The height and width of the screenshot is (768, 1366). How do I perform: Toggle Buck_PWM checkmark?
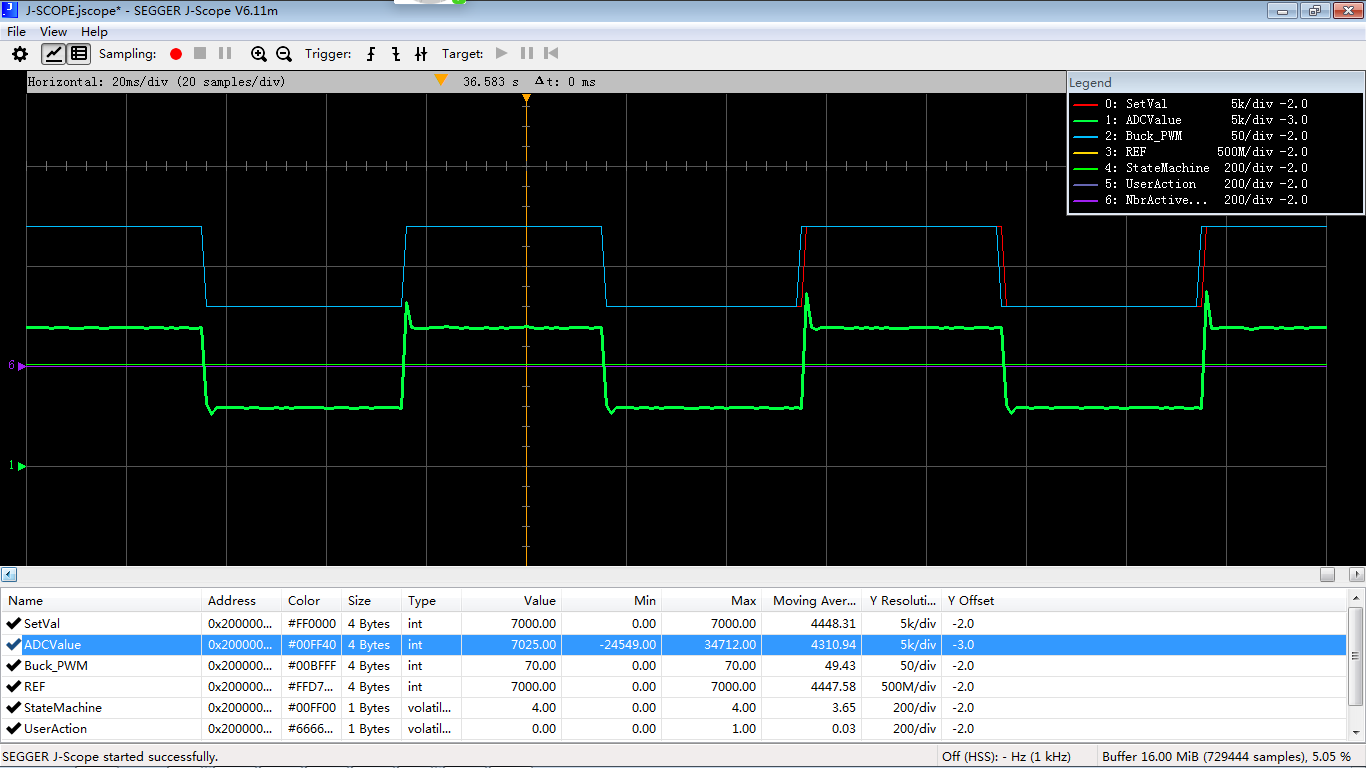pos(13,665)
